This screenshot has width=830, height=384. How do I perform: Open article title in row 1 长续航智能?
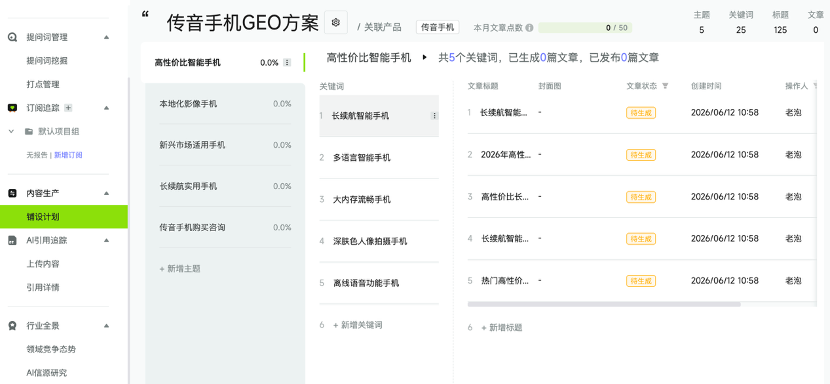click(x=504, y=112)
